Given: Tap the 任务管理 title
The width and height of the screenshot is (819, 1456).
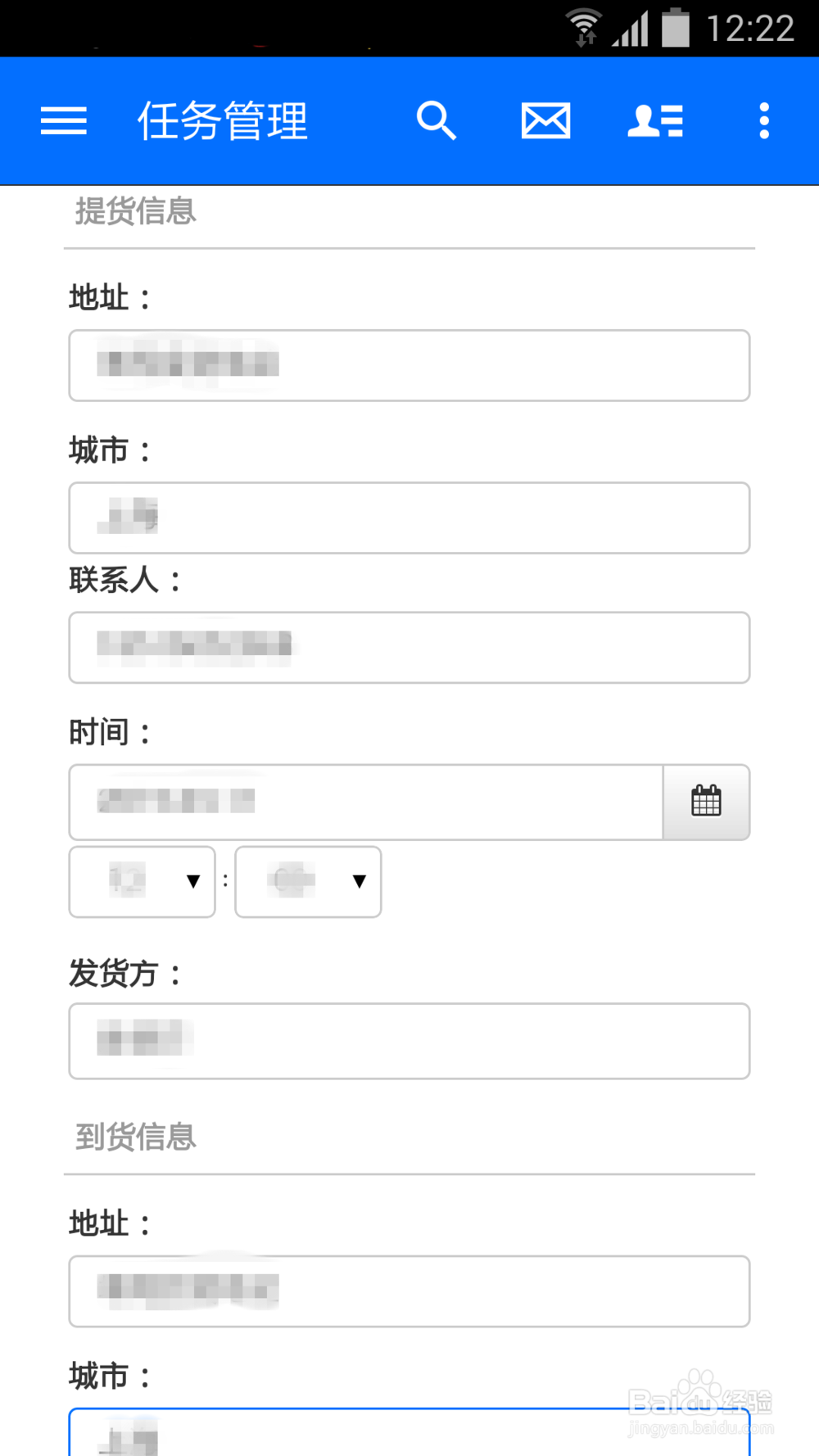Looking at the screenshot, I should [223, 121].
